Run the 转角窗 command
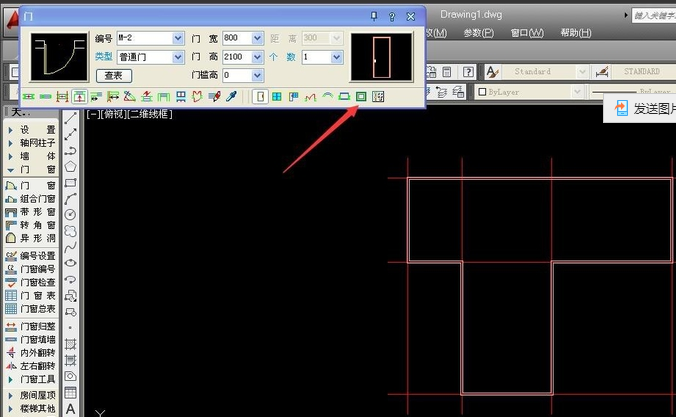The image size is (676, 417). click(x=31, y=225)
